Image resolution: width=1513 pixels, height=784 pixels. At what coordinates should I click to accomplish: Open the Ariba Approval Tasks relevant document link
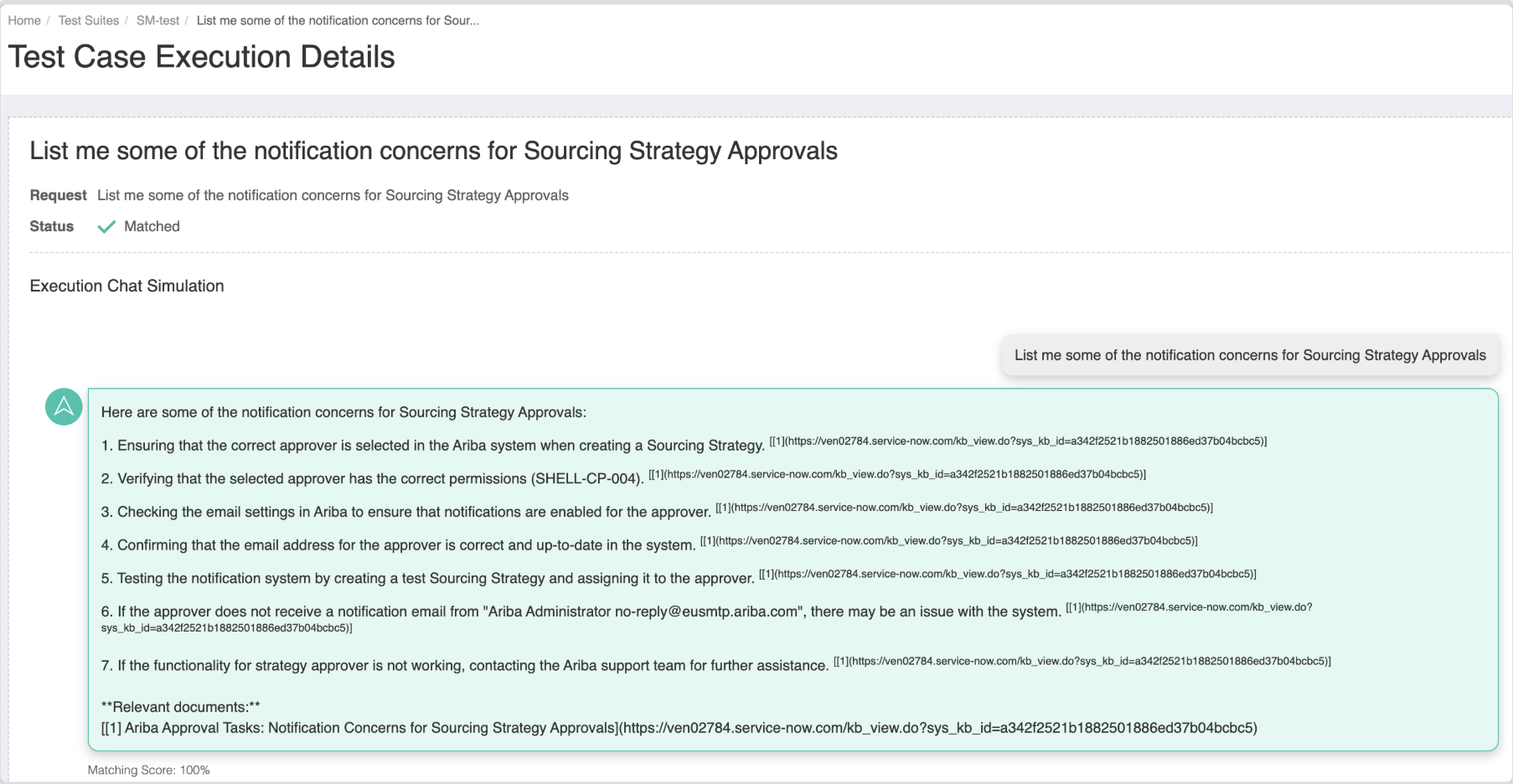pos(679,728)
